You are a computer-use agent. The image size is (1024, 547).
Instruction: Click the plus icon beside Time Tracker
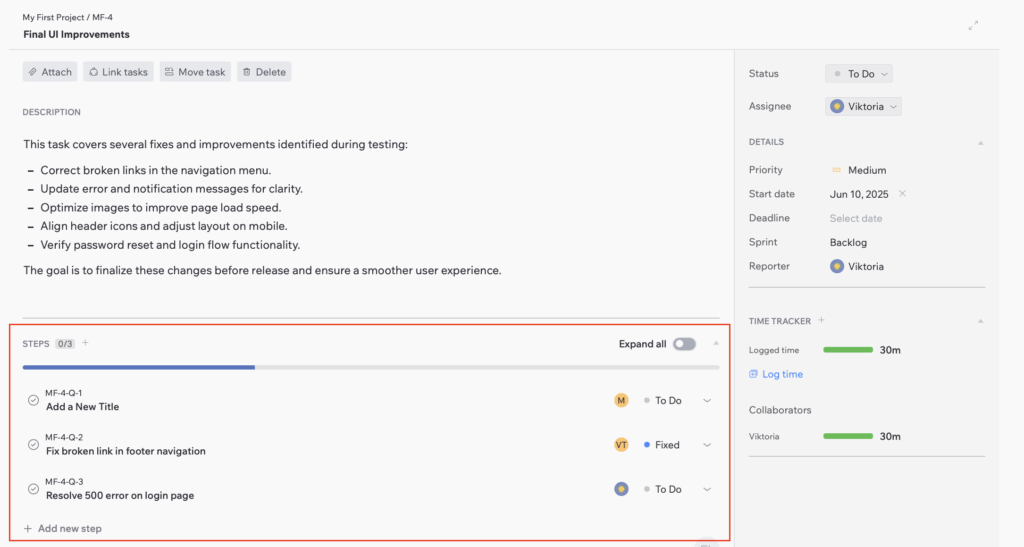pyautogui.click(x=821, y=320)
